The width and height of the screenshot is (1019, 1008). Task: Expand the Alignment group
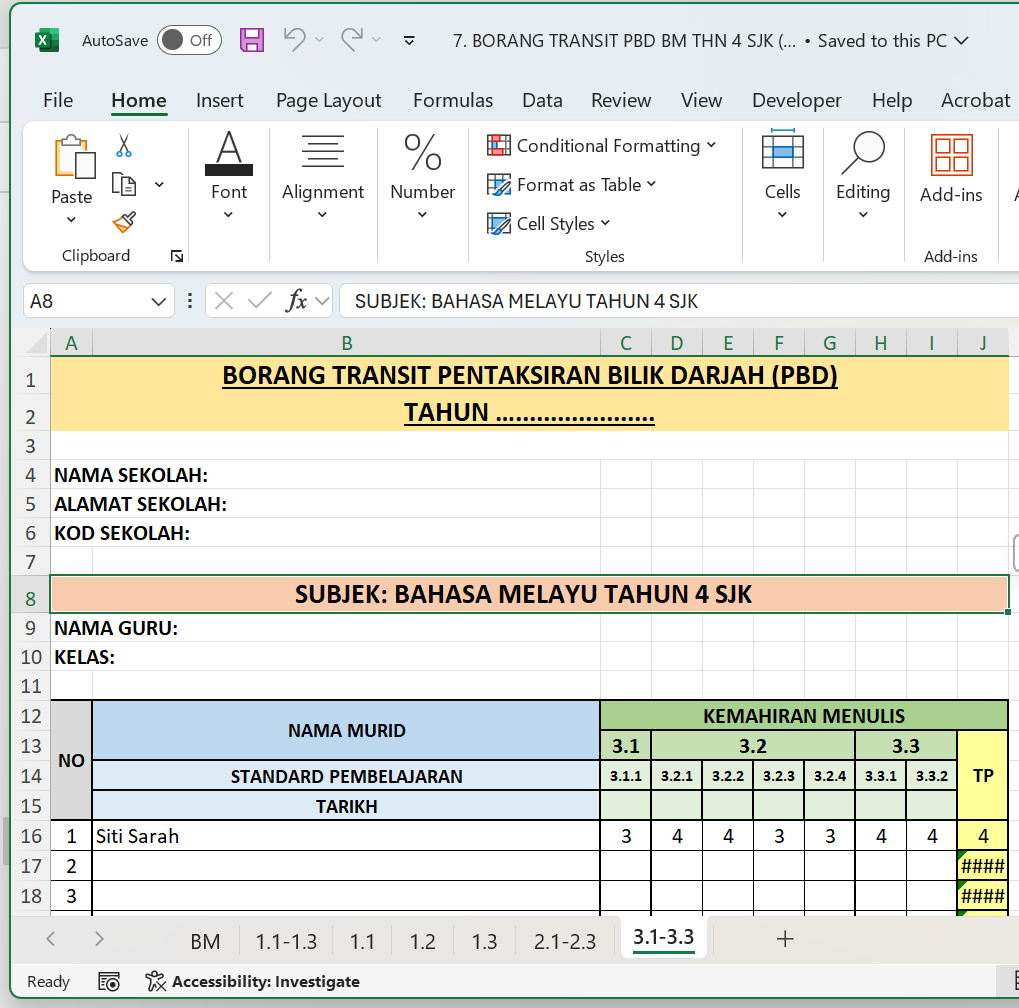click(x=323, y=175)
